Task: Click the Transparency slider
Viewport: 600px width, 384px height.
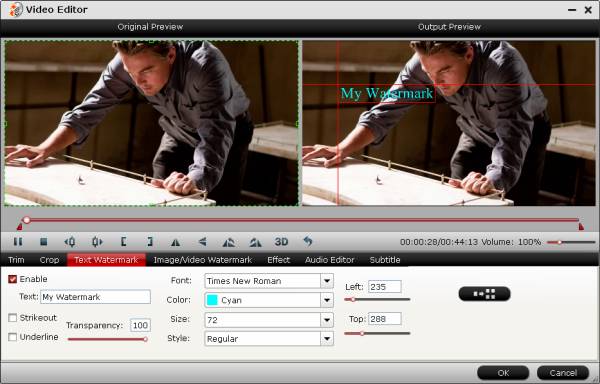Action: (x=108, y=339)
